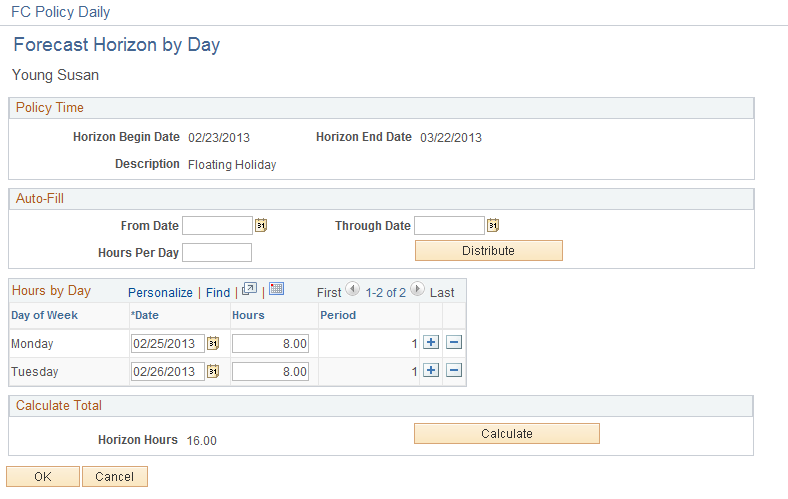The image size is (788, 499).
Task: Add a row after the Monday row
Action: coord(431,343)
